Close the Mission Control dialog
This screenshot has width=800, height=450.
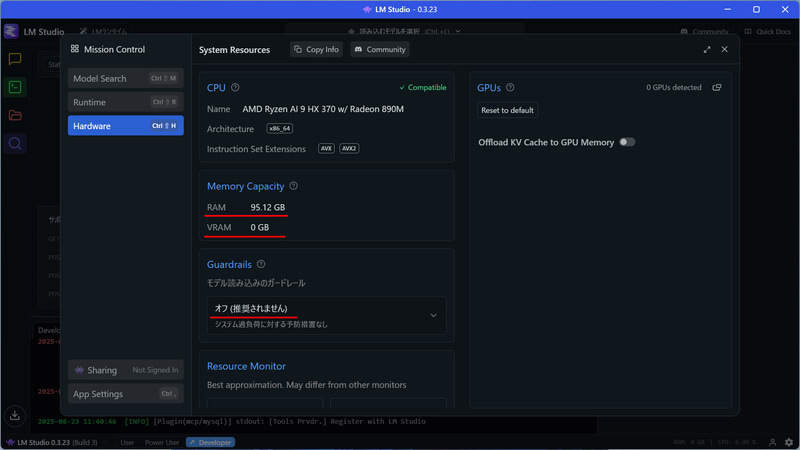coord(724,49)
